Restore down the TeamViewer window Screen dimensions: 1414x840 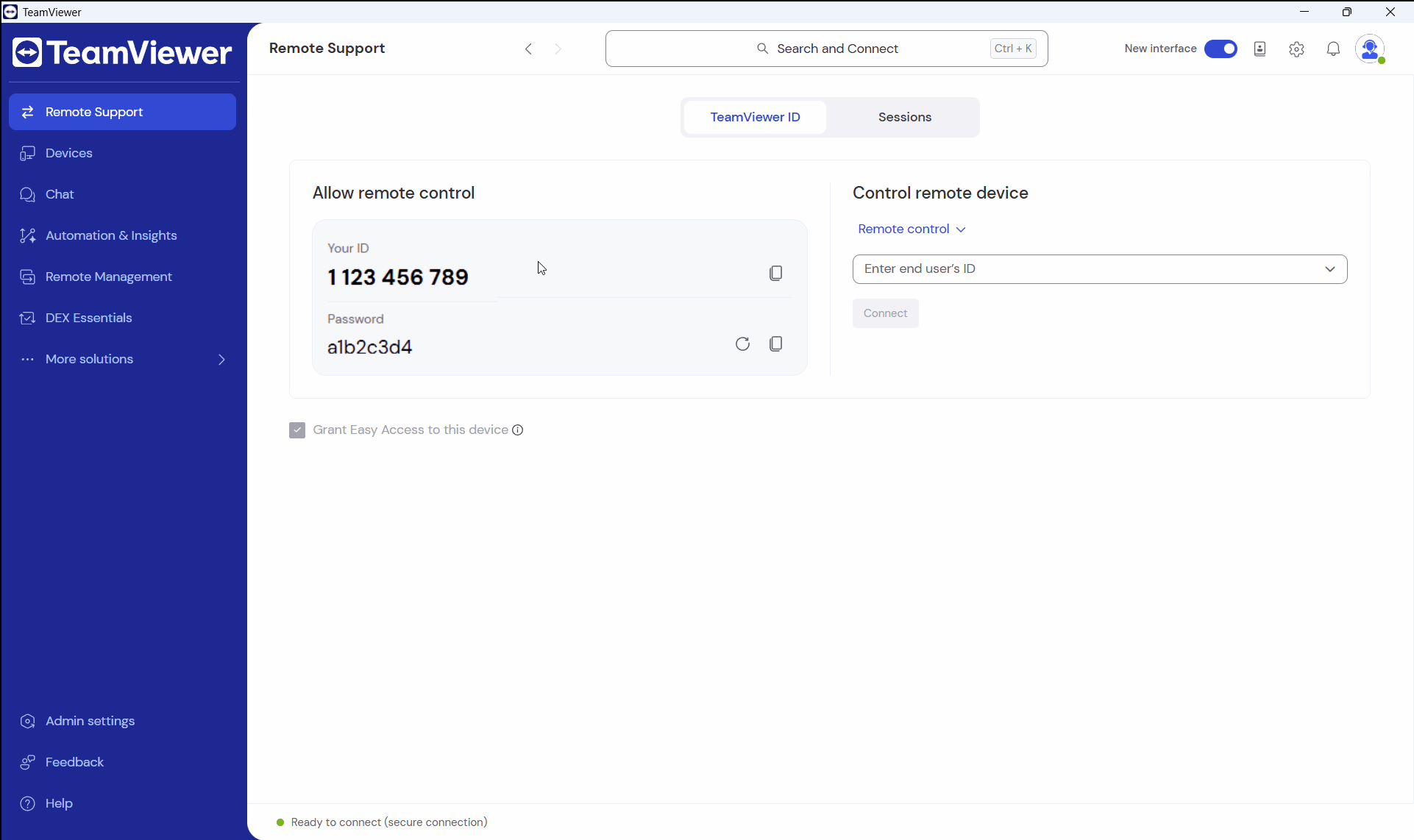tap(1347, 12)
